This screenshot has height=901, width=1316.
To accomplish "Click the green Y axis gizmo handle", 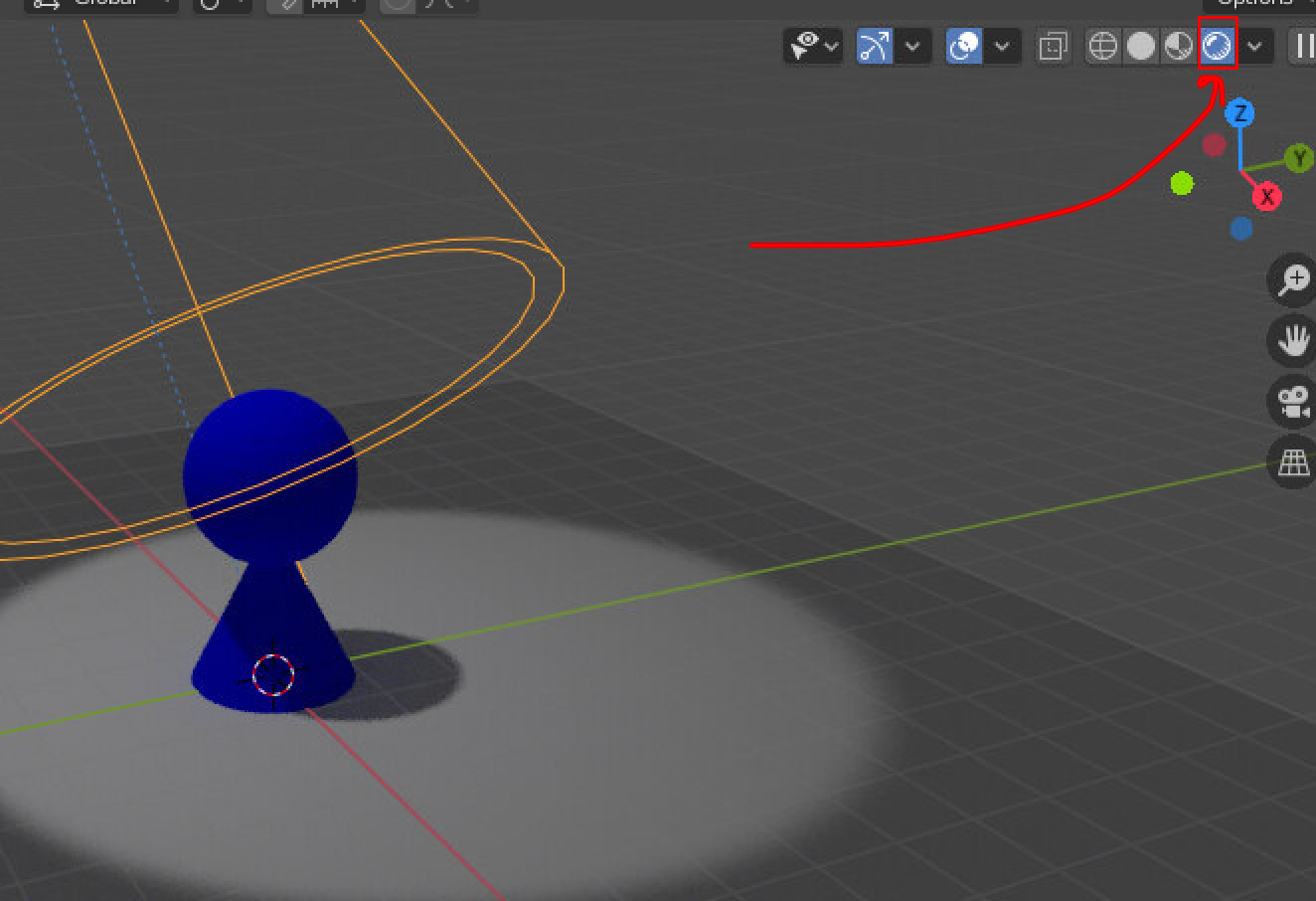I will pos(1298,157).
